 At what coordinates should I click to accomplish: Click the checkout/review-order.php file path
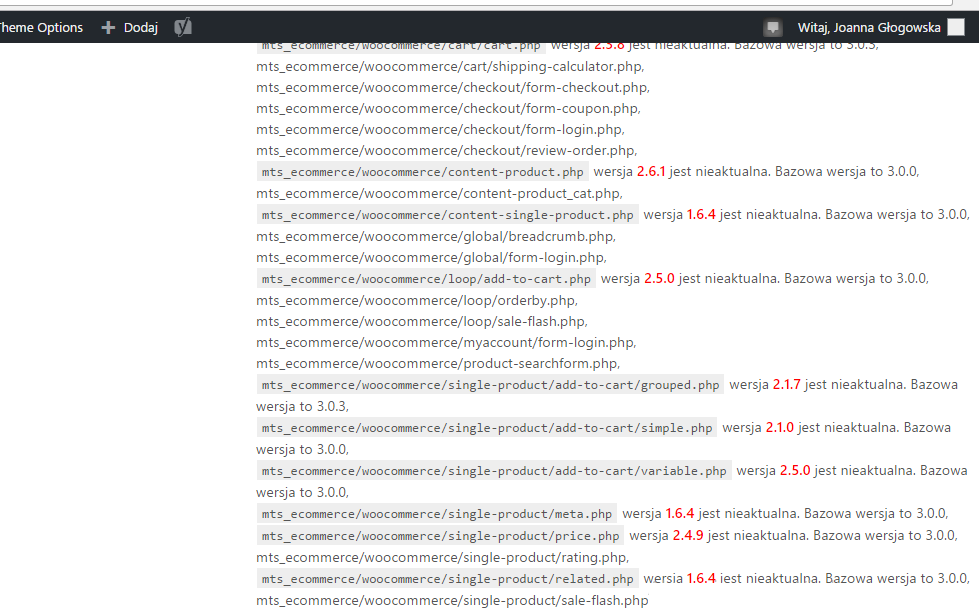click(446, 151)
